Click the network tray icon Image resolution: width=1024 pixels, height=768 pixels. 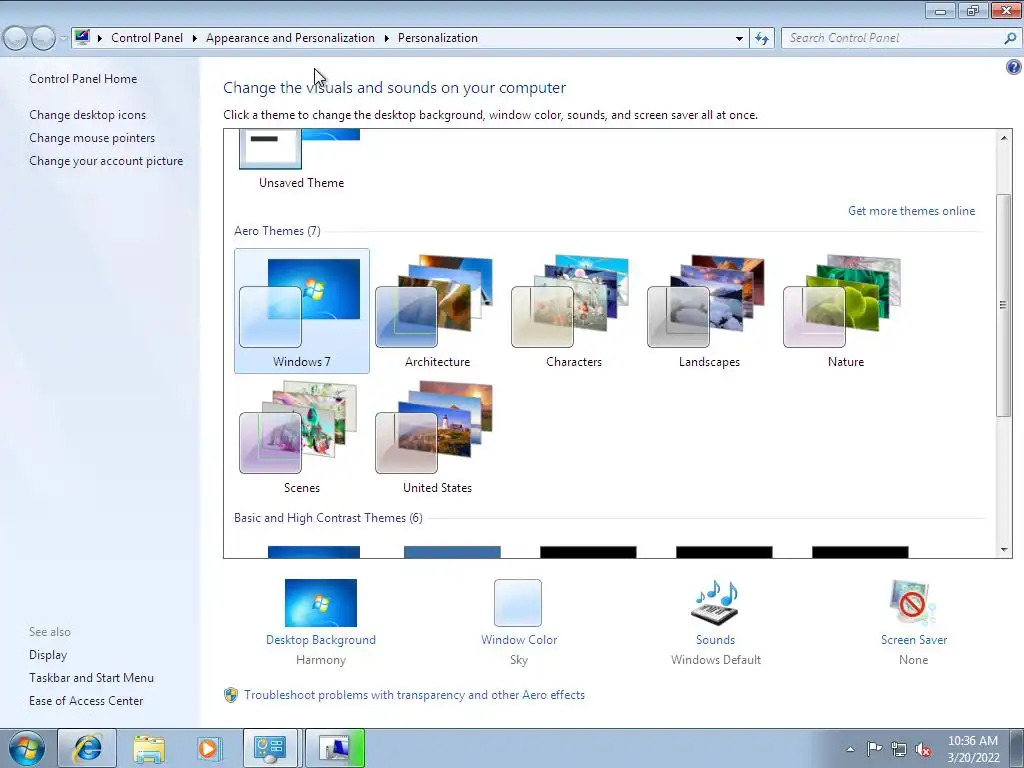(x=899, y=749)
